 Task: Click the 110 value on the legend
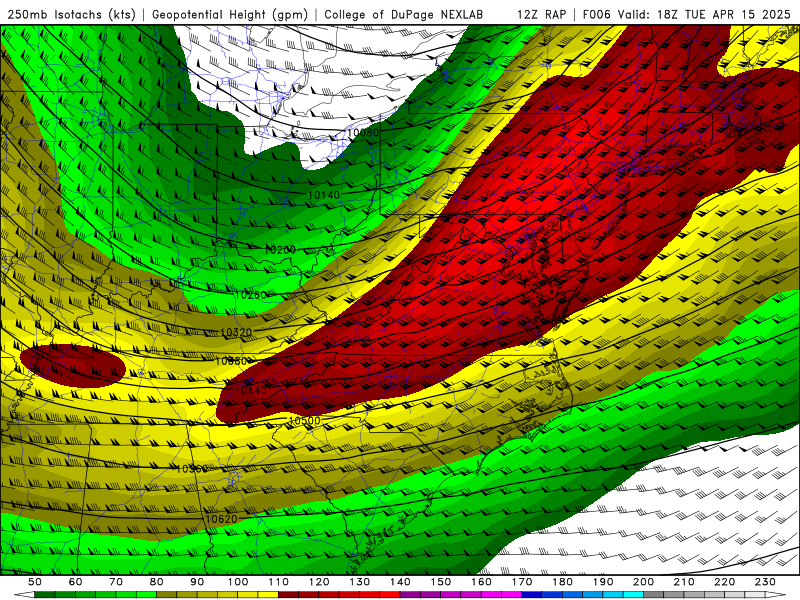279,582
